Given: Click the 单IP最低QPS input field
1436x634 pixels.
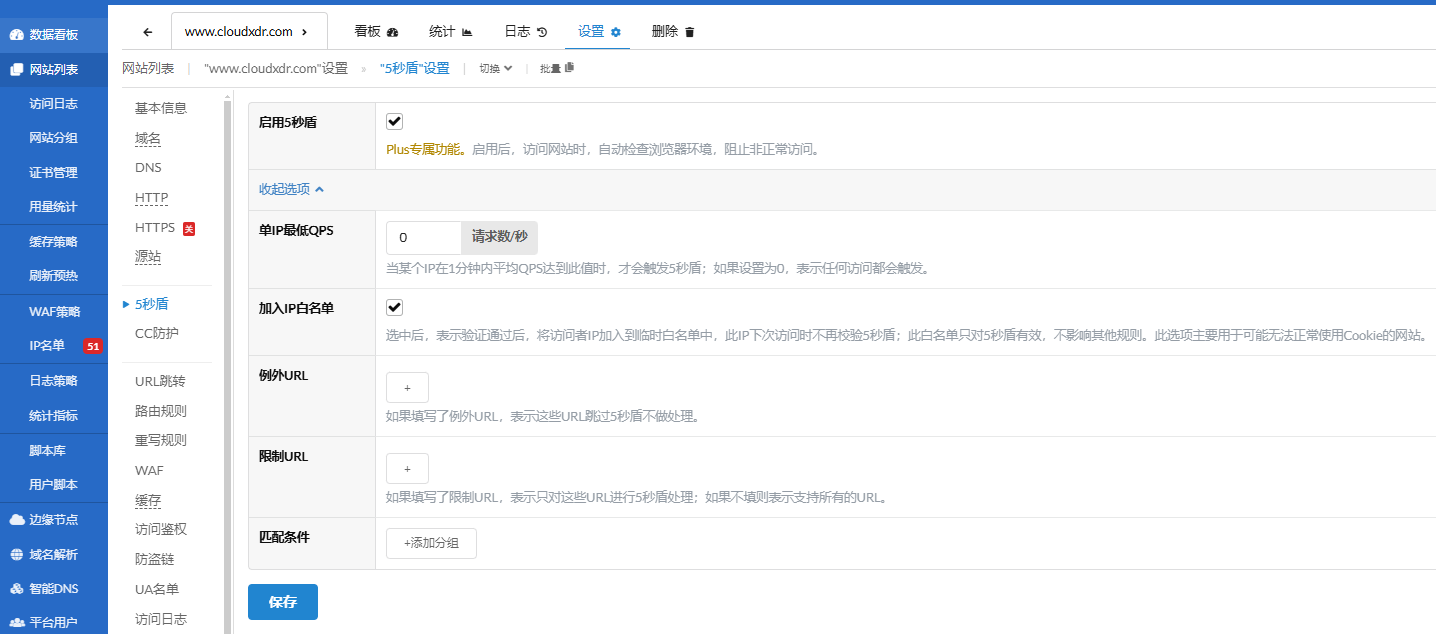Looking at the screenshot, I should pyautogui.click(x=423, y=238).
